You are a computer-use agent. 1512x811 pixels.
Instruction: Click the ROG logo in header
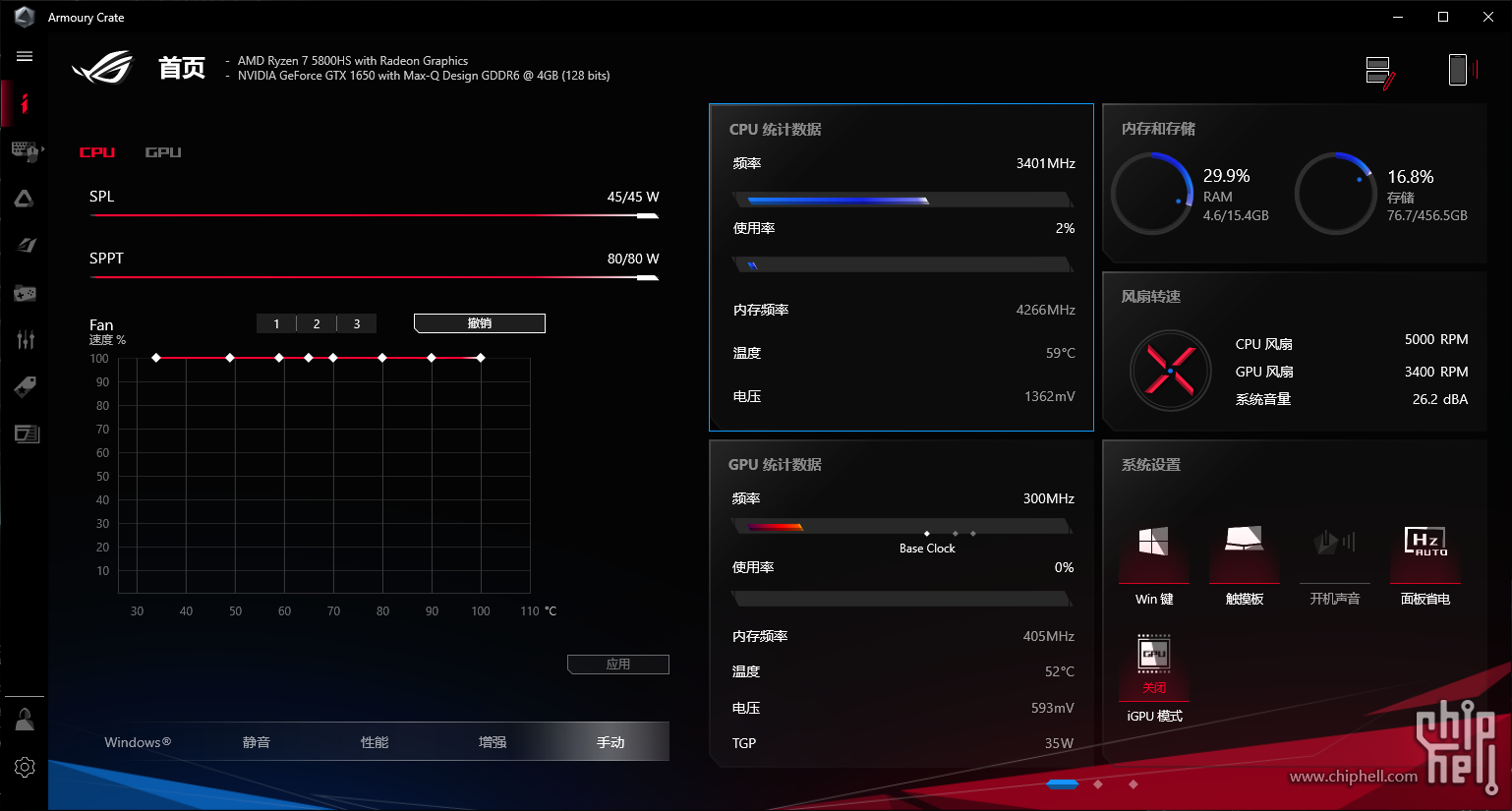[x=102, y=67]
